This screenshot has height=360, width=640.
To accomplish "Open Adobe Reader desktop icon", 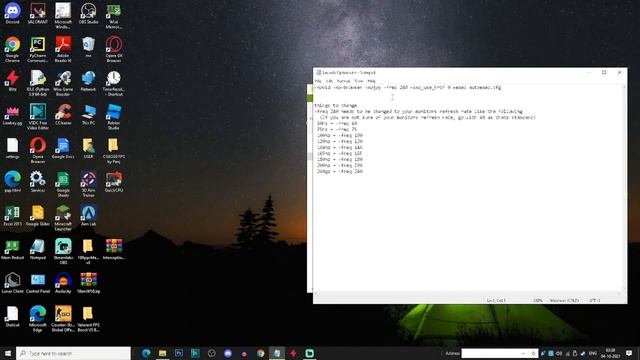I will click(63, 49).
